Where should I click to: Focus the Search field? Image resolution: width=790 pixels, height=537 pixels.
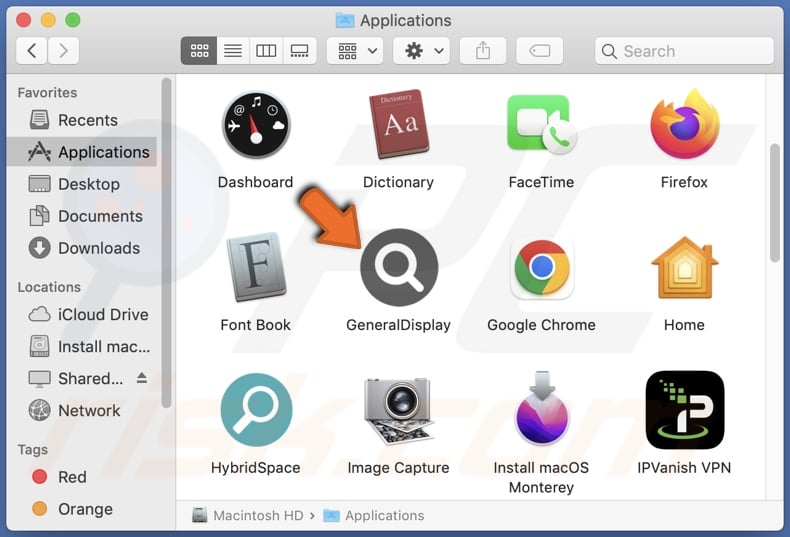(684, 50)
